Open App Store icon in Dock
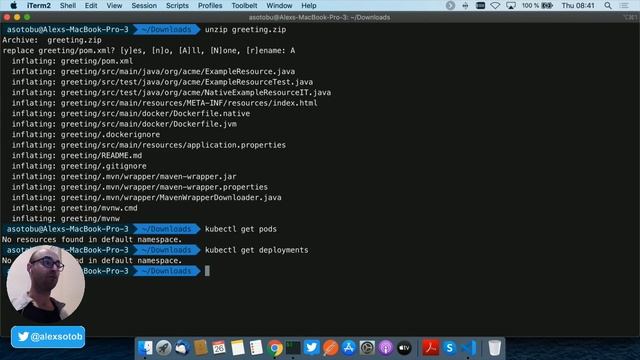 tap(349, 348)
